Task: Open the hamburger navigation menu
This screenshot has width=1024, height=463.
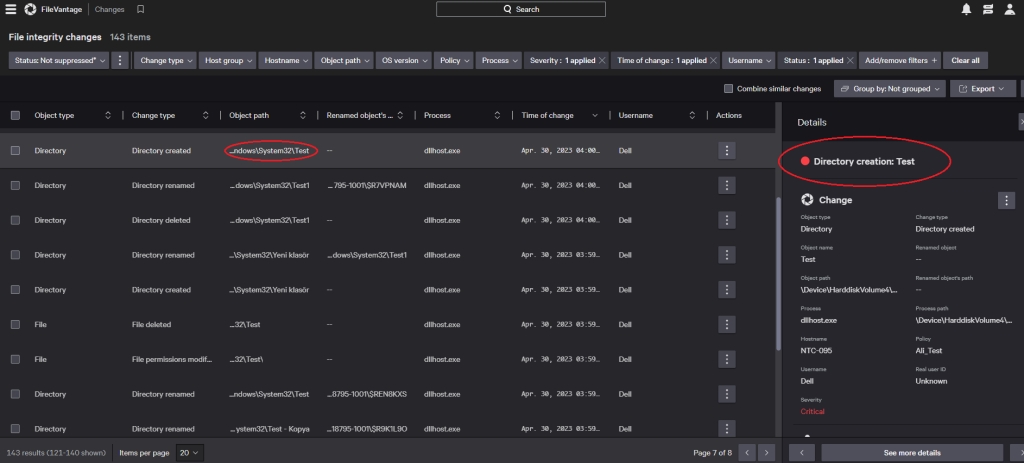Action: 9,9
